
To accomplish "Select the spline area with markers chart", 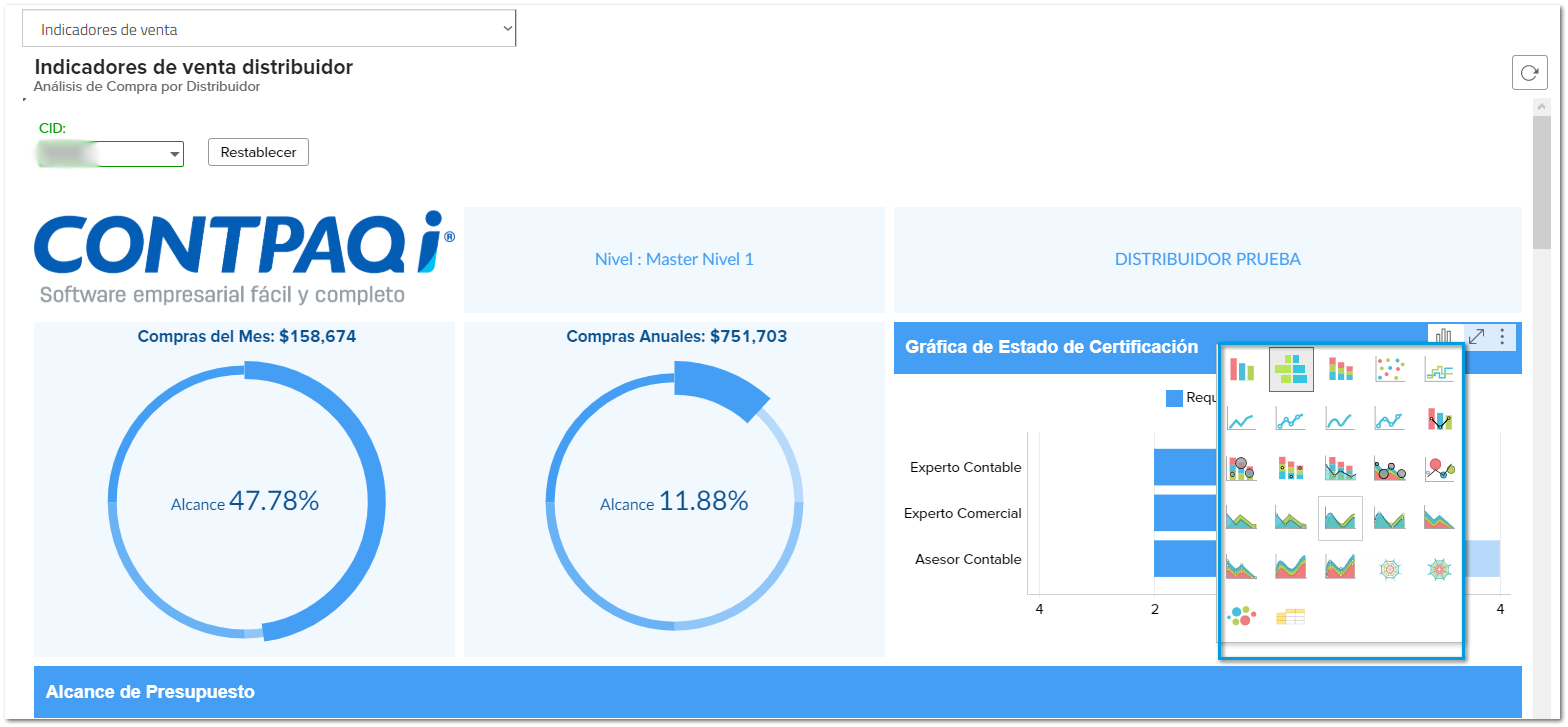I will point(1390,518).
